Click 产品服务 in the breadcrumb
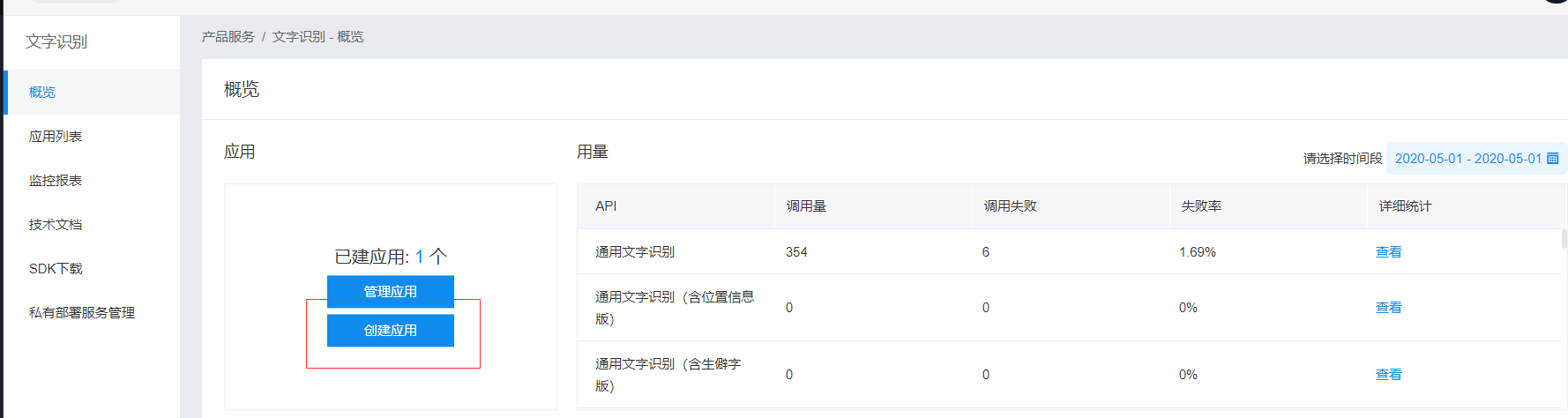This screenshot has height=418, width=1568. pyautogui.click(x=228, y=36)
